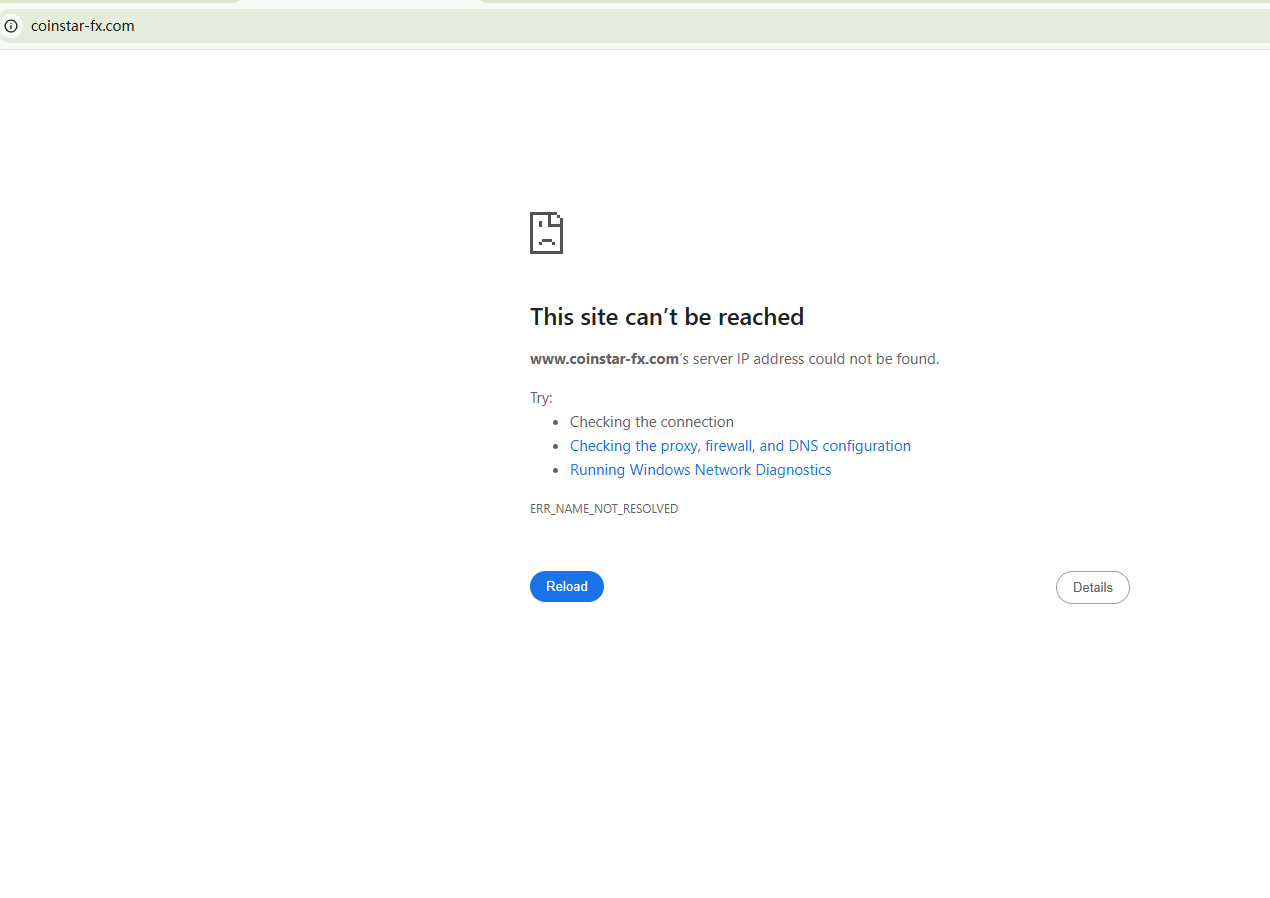
Task: Click the coinstar-fx.com URL in address bar
Action: coord(82,26)
